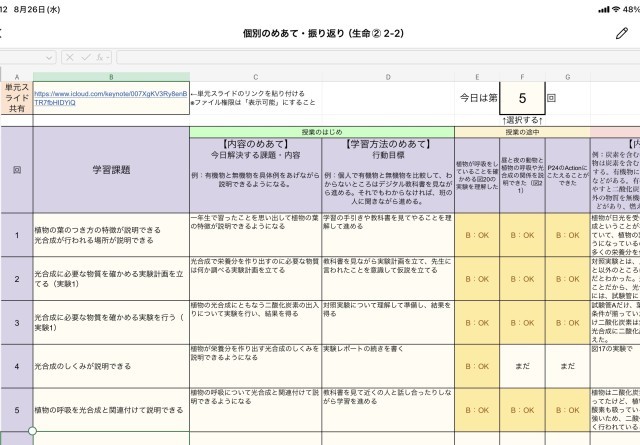The height and width of the screenshot is (445, 640).
Task: Select the 【内容のめあて】 heading cell
Action: [256, 175]
